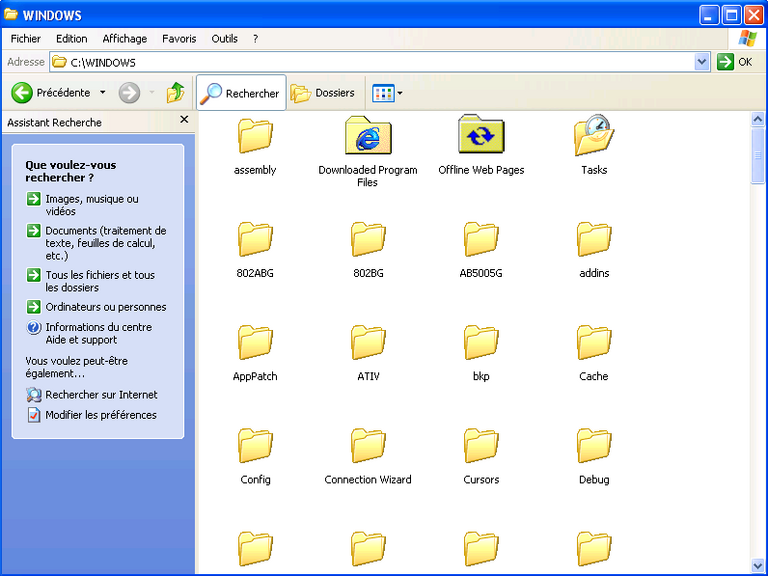Open the Edition menu
Image resolution: width=768 pixels, height=576 pixels.
click(x=72, y=39)
